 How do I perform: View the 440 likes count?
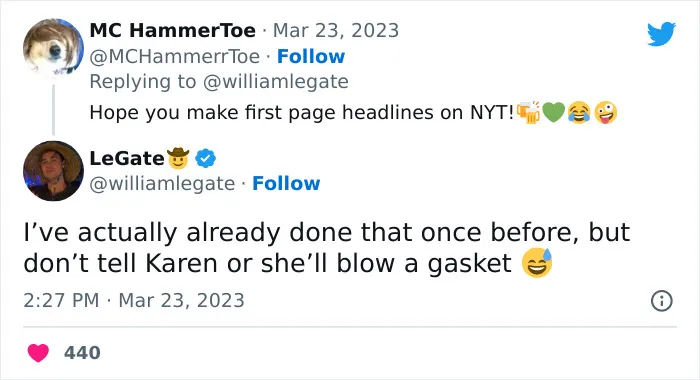(x=82, y=353)
